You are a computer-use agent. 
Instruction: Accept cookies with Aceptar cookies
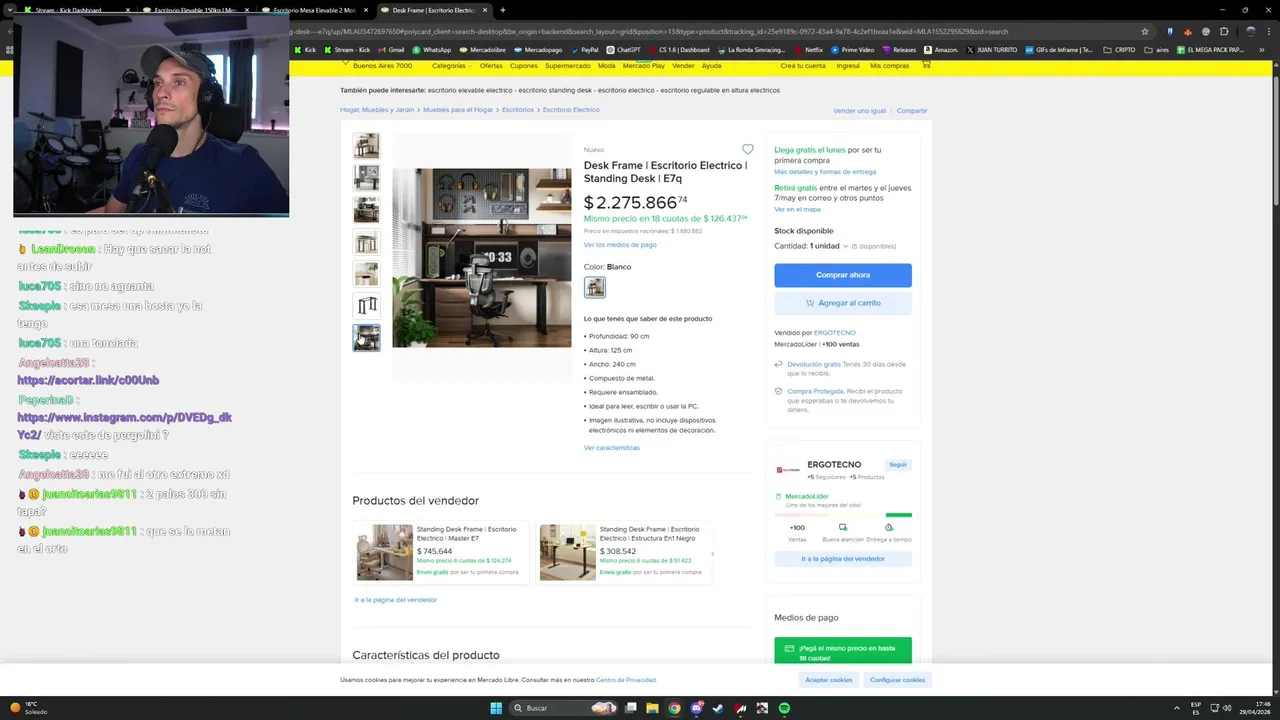(x=829, y=680)
